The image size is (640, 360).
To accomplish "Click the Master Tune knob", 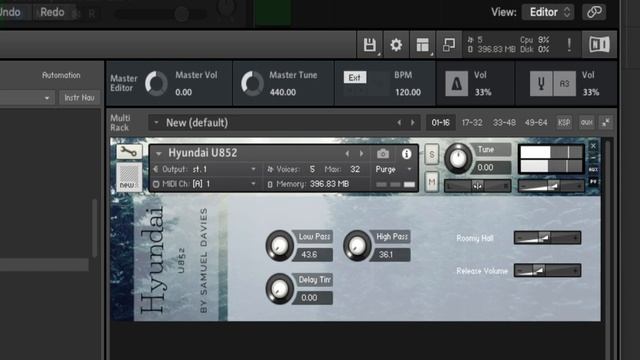I will pyautogui.click(x=252, y=83).
